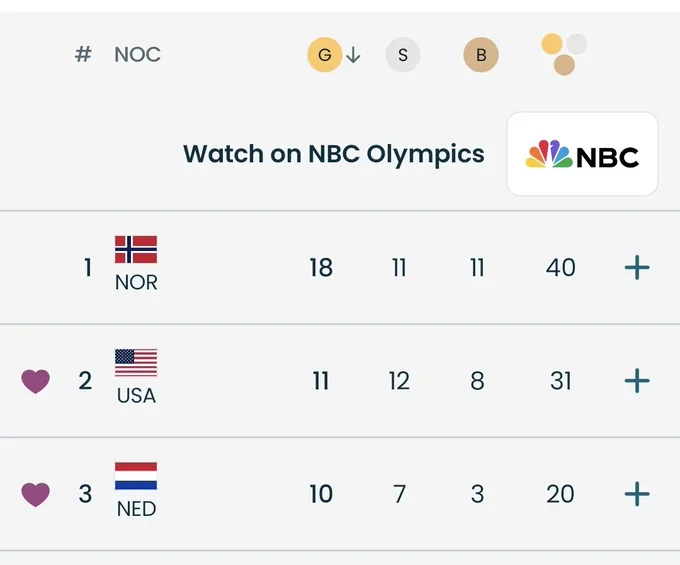Screen dimensions: 680x565
Task: Sort by total medals icon
Action: click(x=564, y=54)
